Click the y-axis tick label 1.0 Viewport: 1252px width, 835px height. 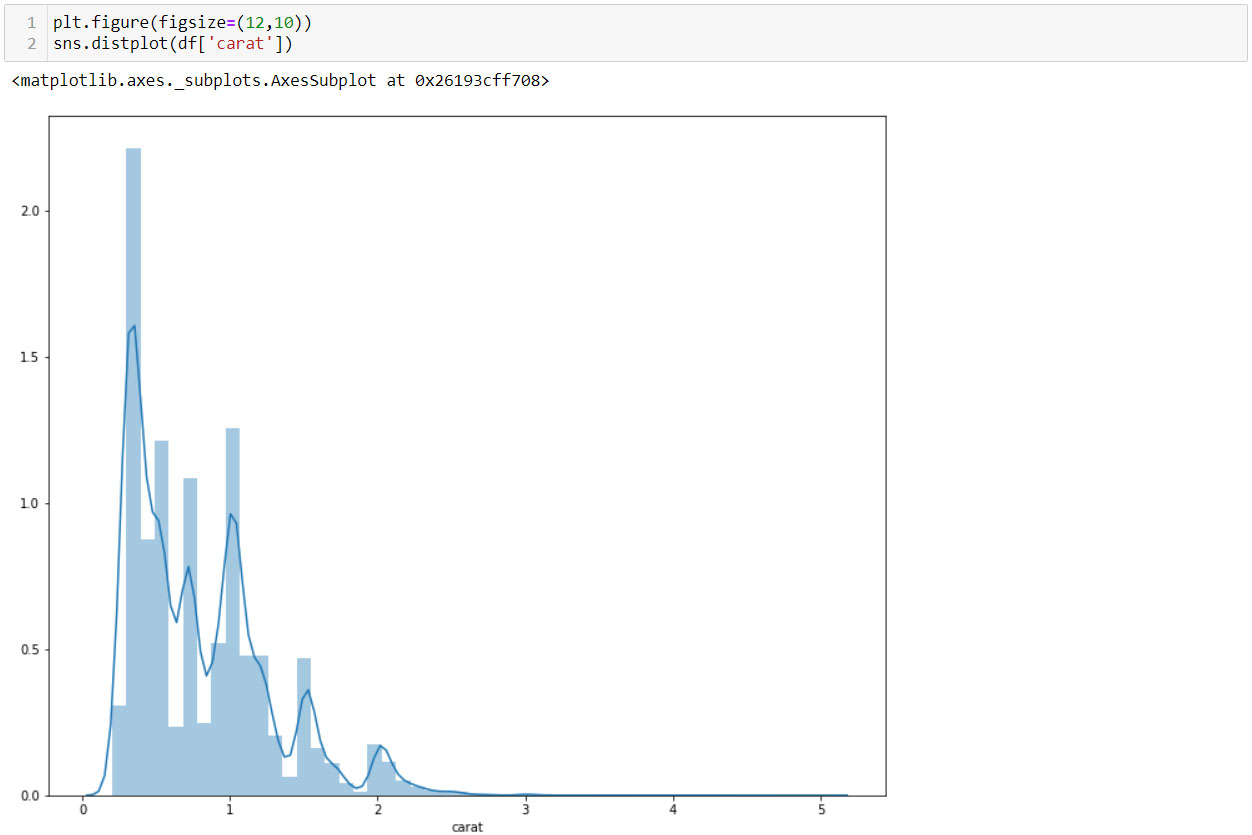pos(28,503)
